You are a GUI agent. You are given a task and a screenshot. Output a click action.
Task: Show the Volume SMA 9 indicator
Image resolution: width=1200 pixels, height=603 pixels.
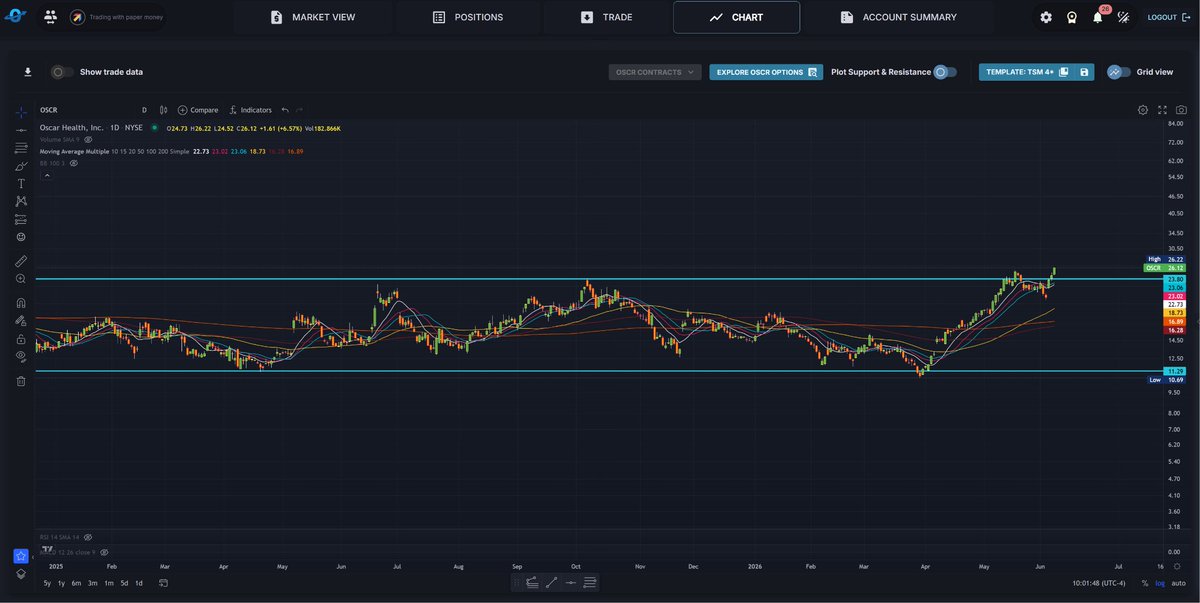tap(88, 139)
